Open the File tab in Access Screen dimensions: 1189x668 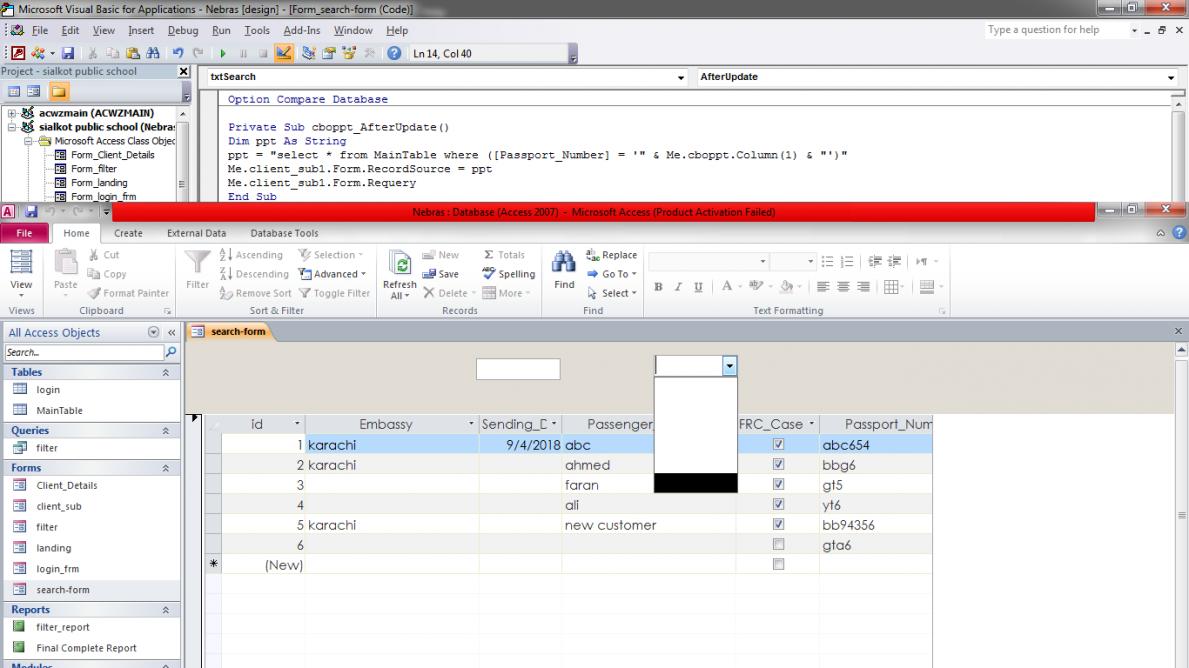(x=24, y=233)
